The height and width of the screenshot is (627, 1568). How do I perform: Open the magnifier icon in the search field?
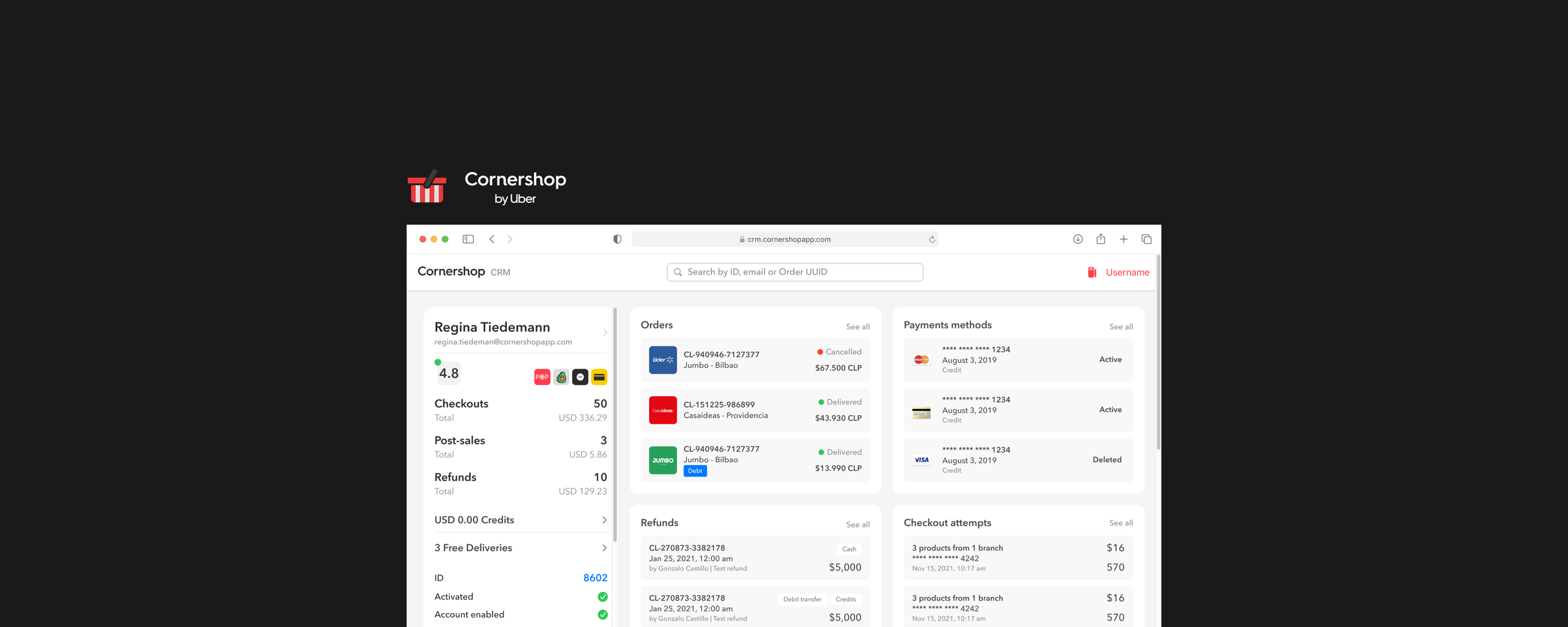pyautogui.click(x=677, y=272)
